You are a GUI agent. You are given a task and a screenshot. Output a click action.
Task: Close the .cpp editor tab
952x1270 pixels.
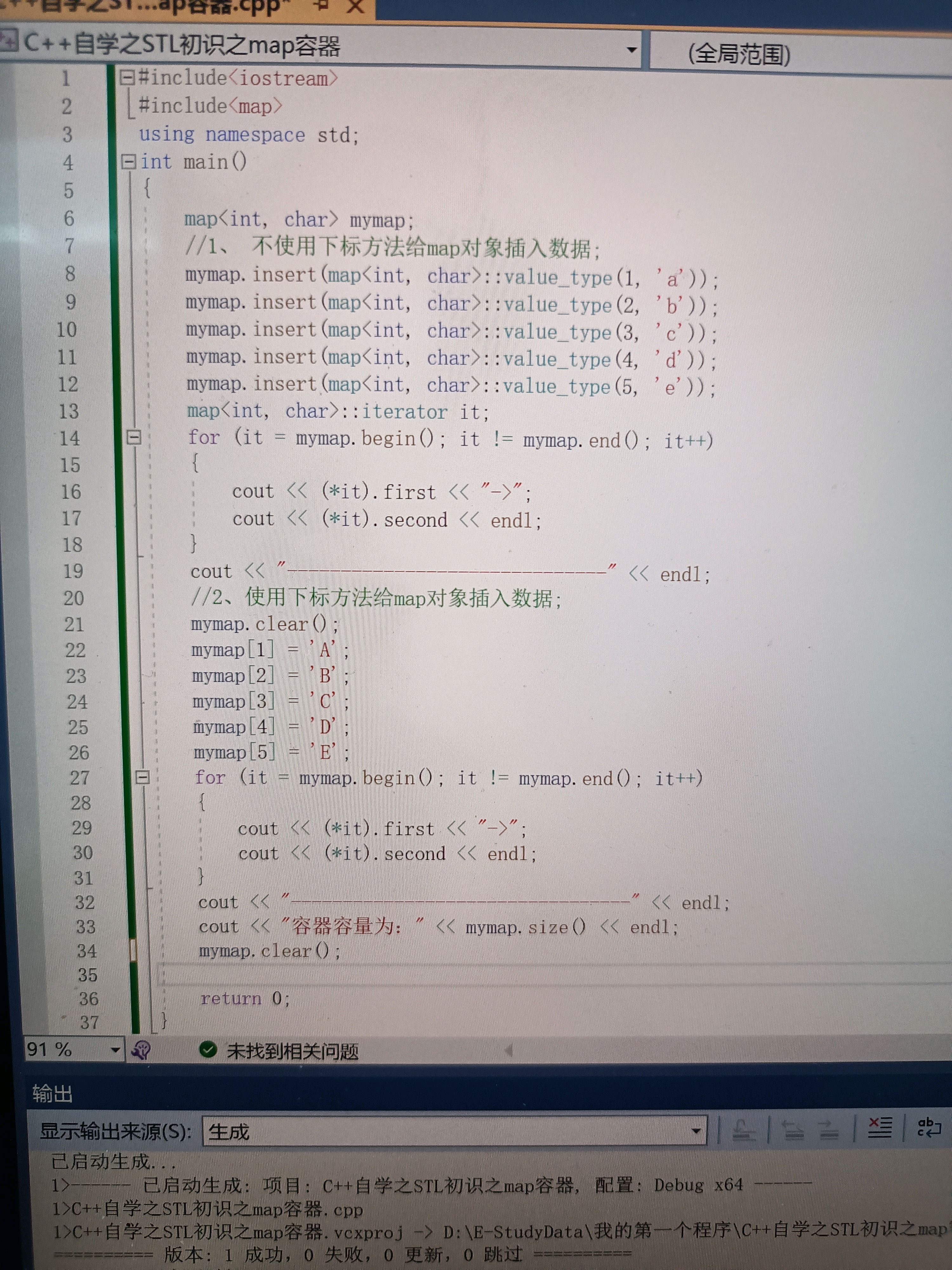(356, 6)
